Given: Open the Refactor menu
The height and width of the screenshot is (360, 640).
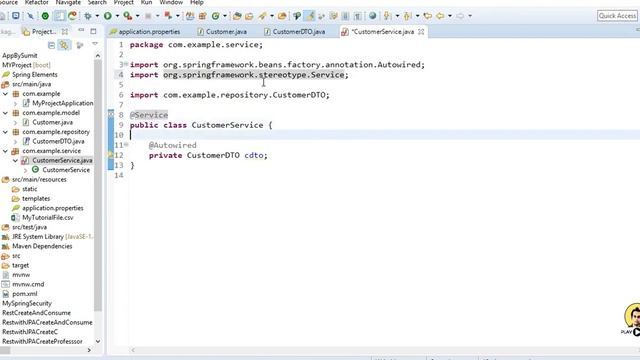Looking at the screenshot, I should (36, 2).
